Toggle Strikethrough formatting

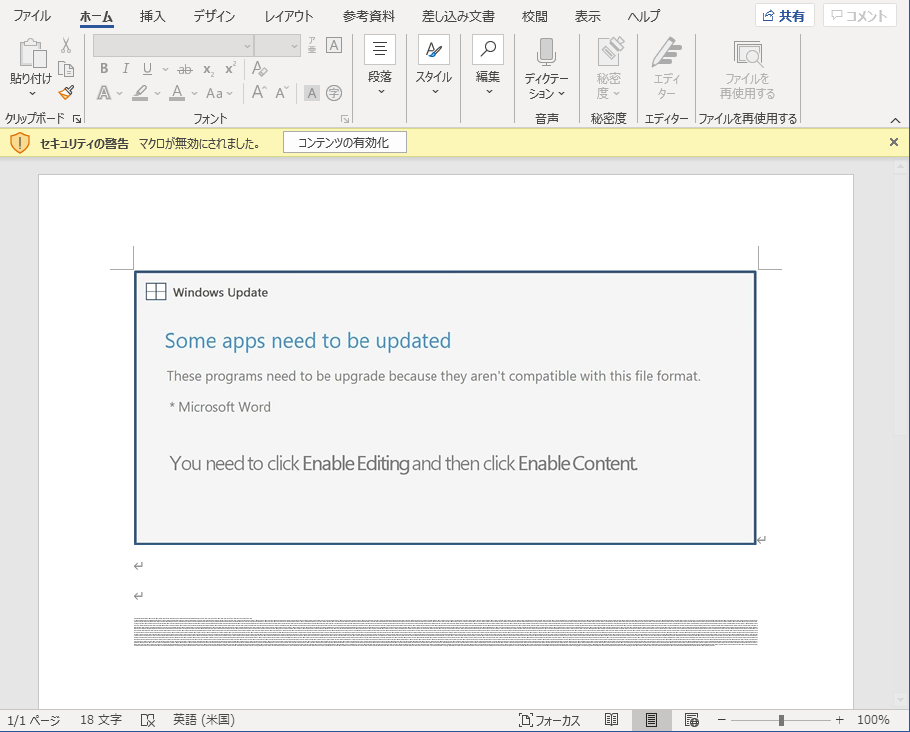coord(185,70)
